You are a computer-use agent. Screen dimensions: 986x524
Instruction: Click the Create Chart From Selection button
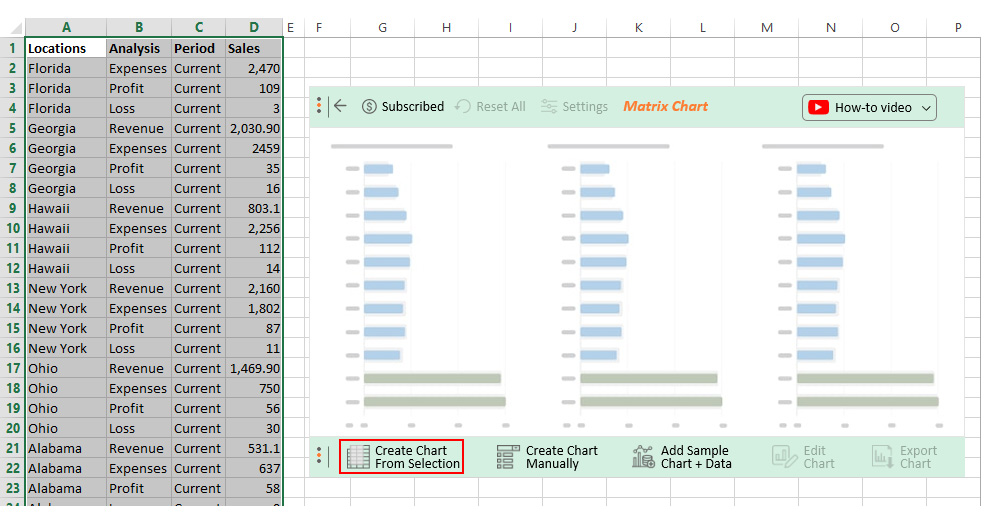(x=401, y=457)
